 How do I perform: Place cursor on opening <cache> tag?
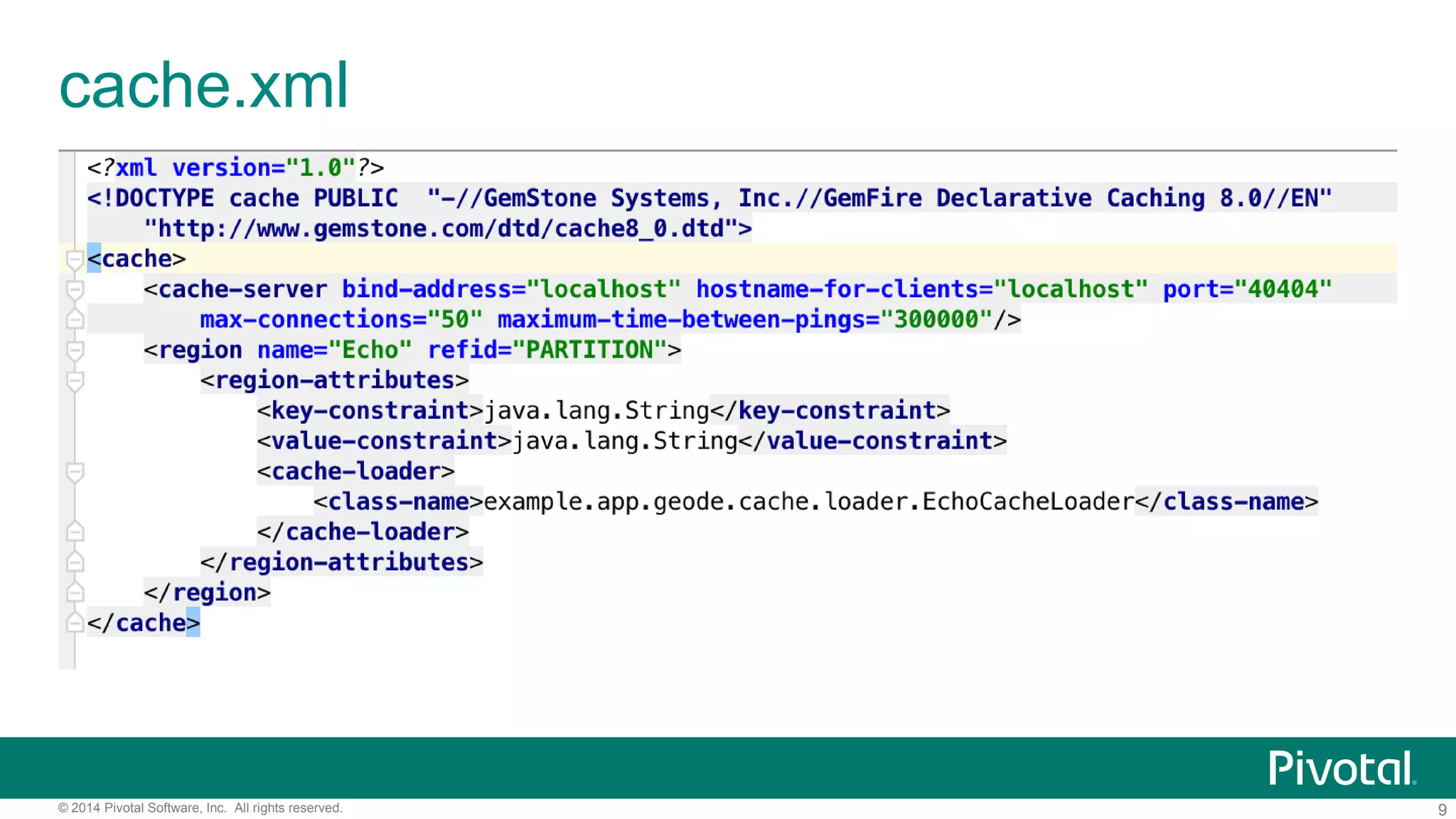pyautogui.click(x=136, y=259)
